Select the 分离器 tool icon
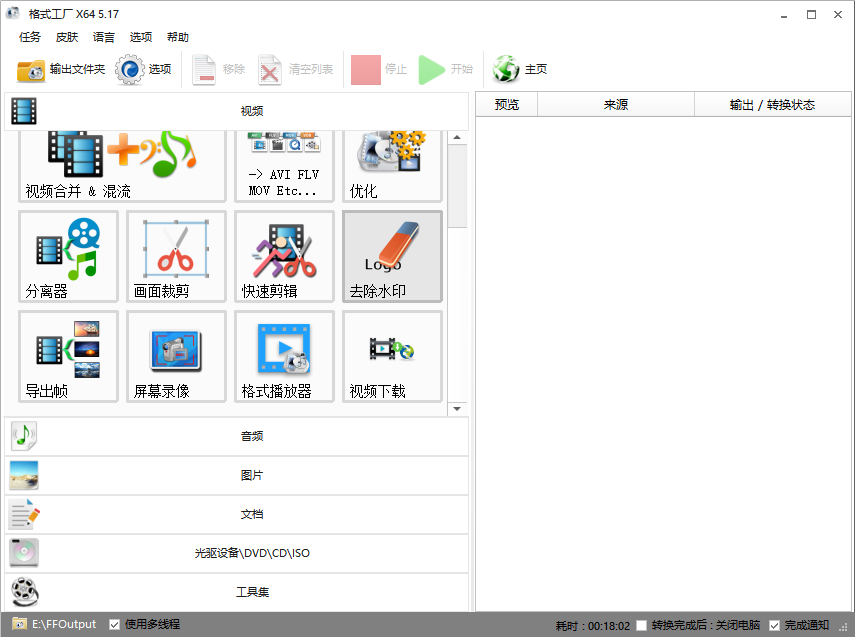 point(68,256)
